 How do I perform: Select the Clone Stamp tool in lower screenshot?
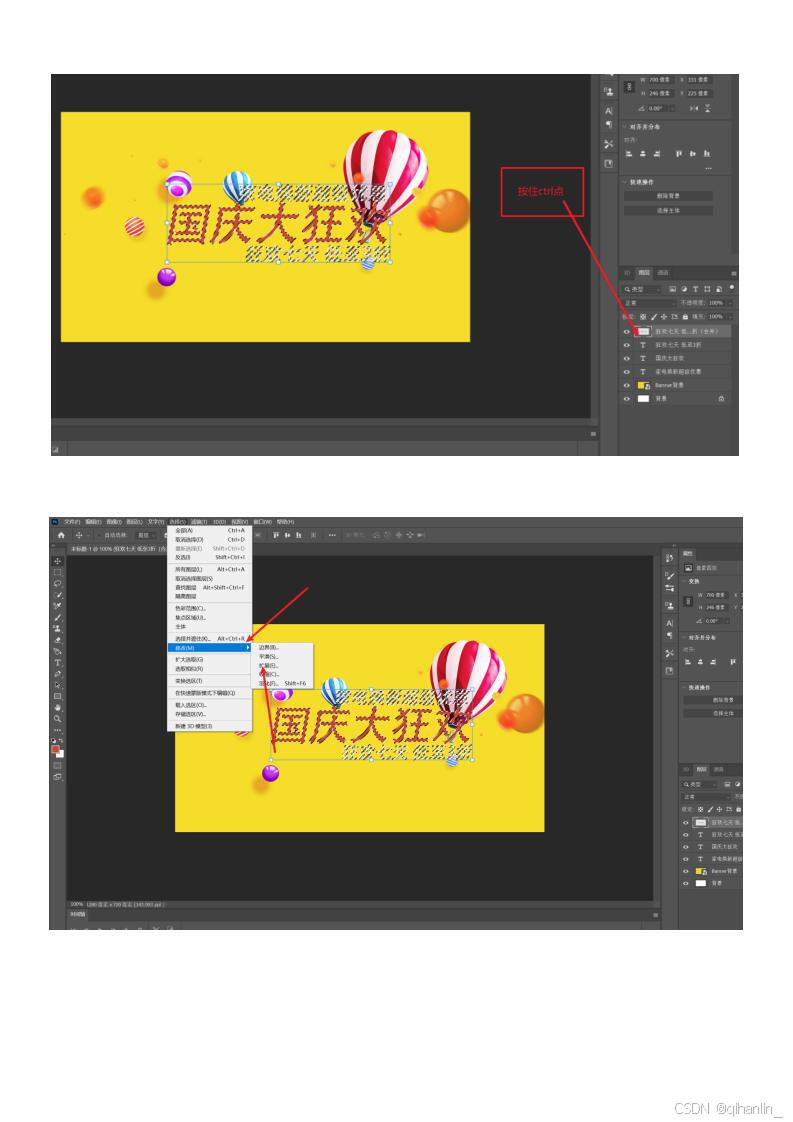pyautogui.click(x=57, y=629)
